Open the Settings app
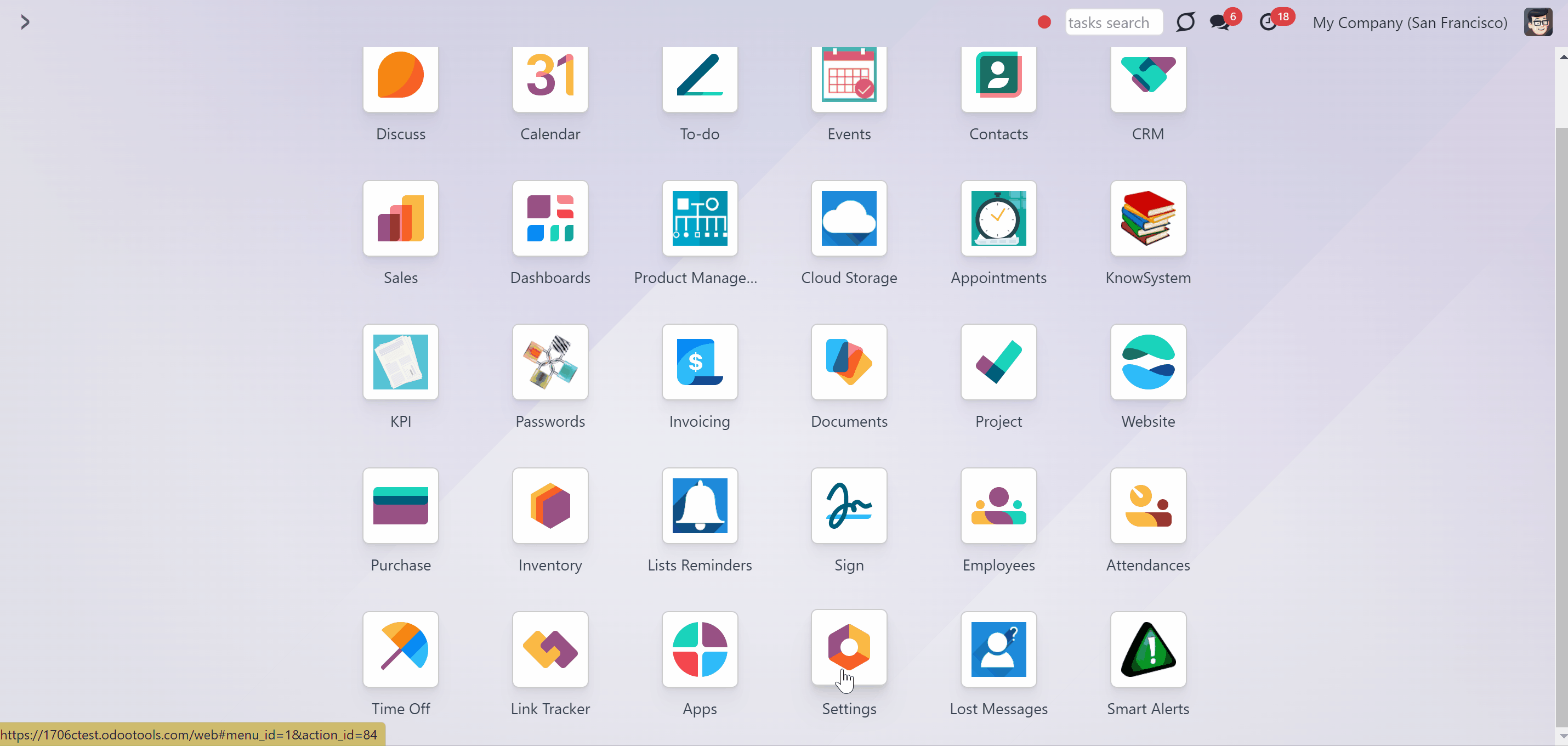Image resolution: width=1568 pixels, height=746 pixels. 849,647
